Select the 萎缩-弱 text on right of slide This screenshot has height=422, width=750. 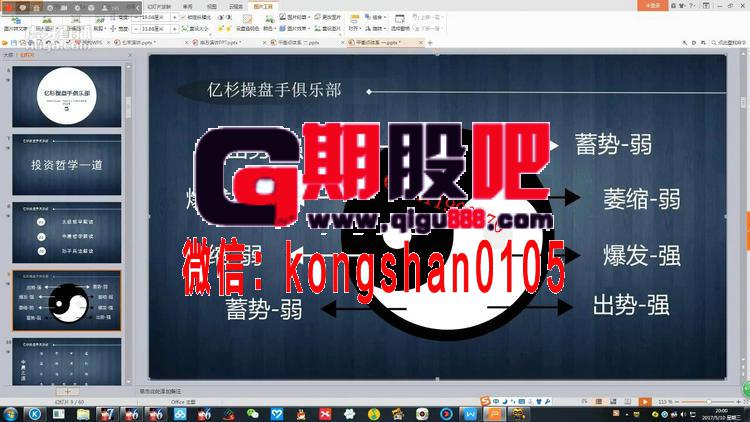point(641,199)
